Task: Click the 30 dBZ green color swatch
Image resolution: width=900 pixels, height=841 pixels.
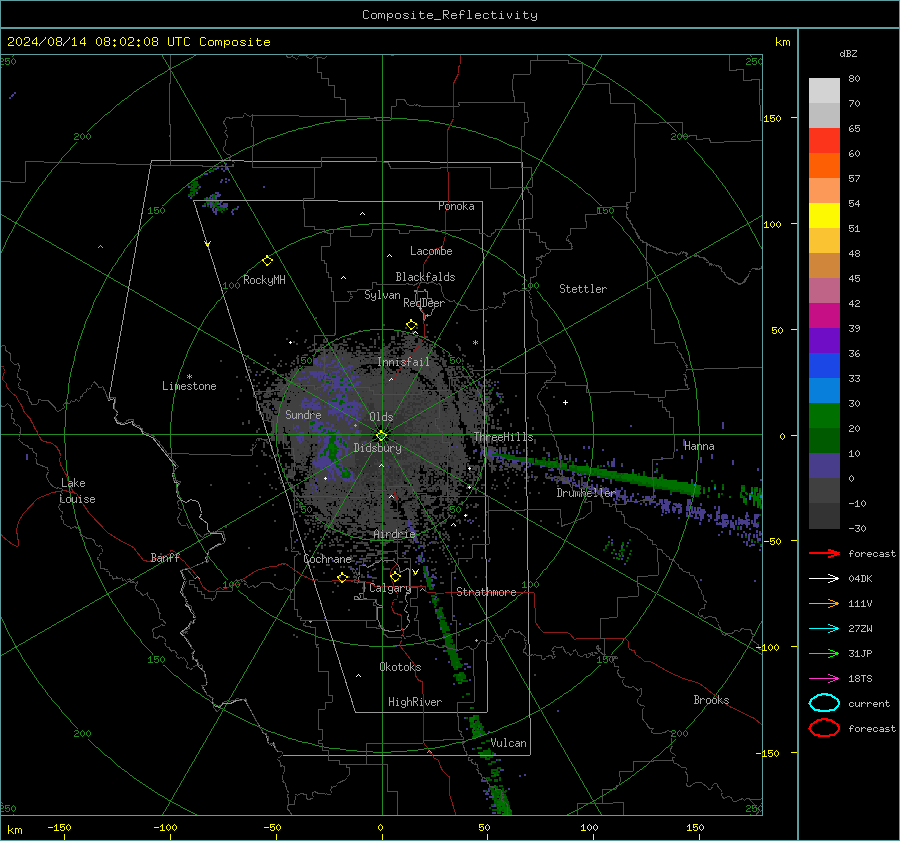Action: click(824, 416)
